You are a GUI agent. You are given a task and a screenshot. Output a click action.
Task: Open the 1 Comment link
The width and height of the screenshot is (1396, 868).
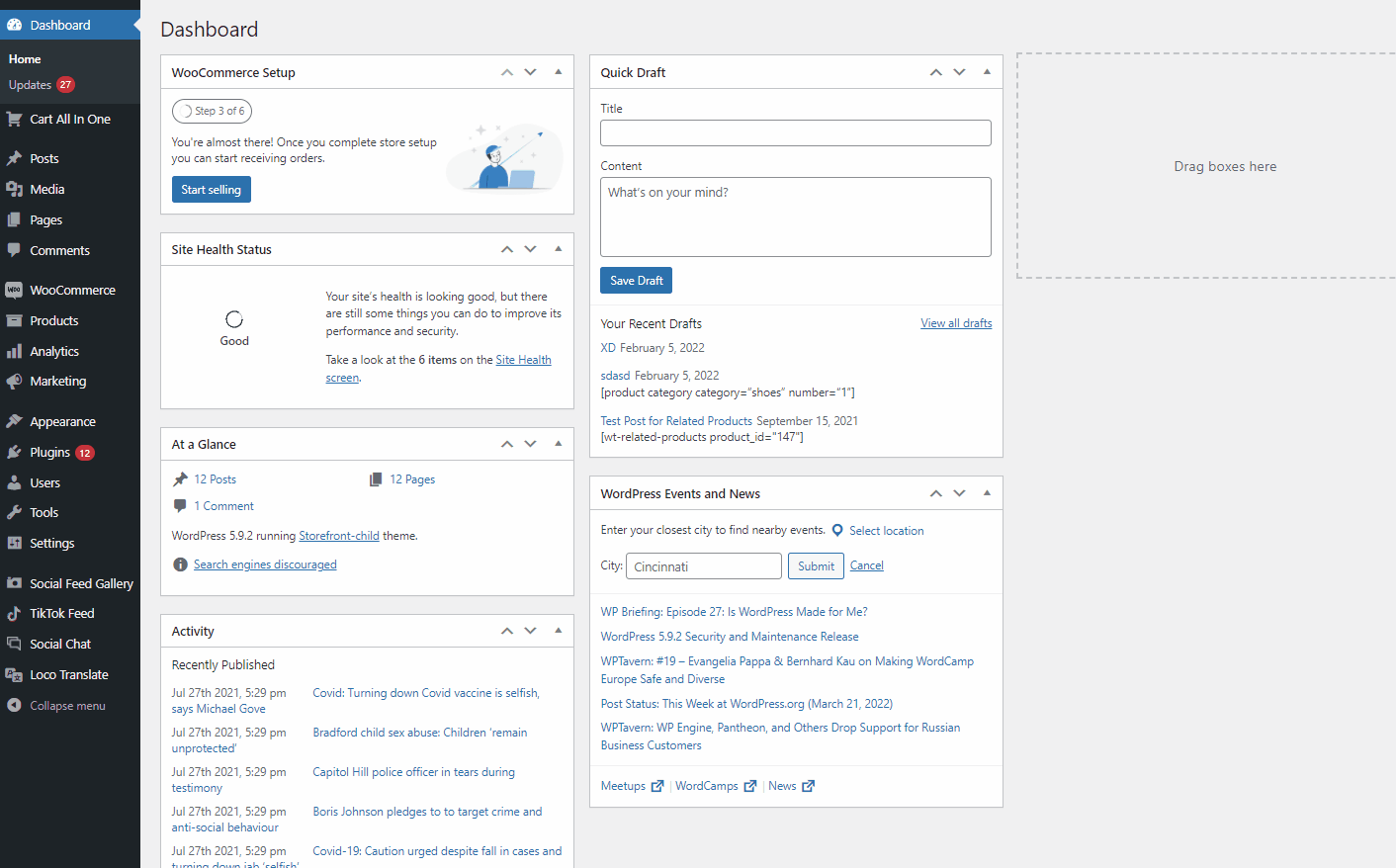point(223,506)
